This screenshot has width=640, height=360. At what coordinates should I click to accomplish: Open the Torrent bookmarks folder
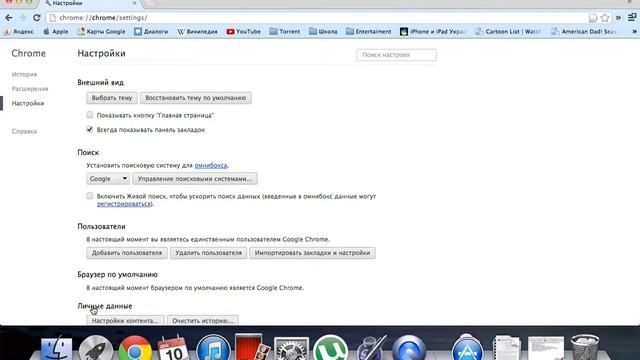coord(285,31)
